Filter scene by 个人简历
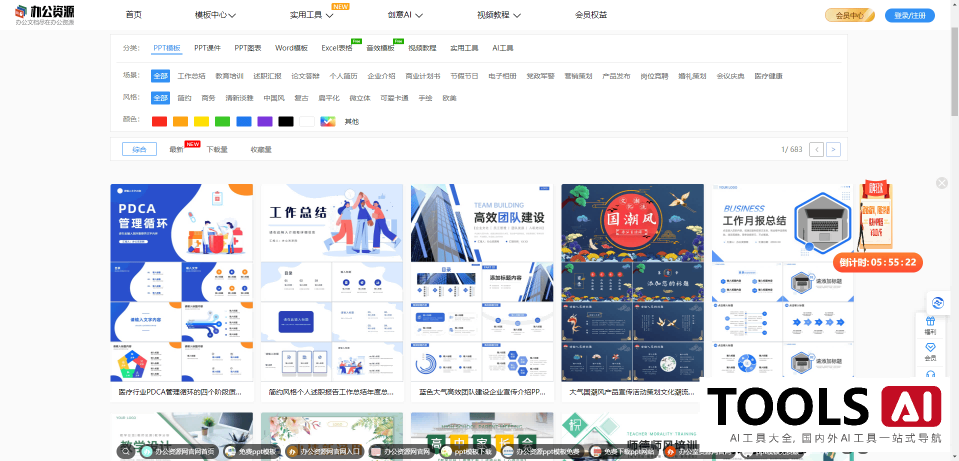The image size is (959, 461). coord(343,76)
